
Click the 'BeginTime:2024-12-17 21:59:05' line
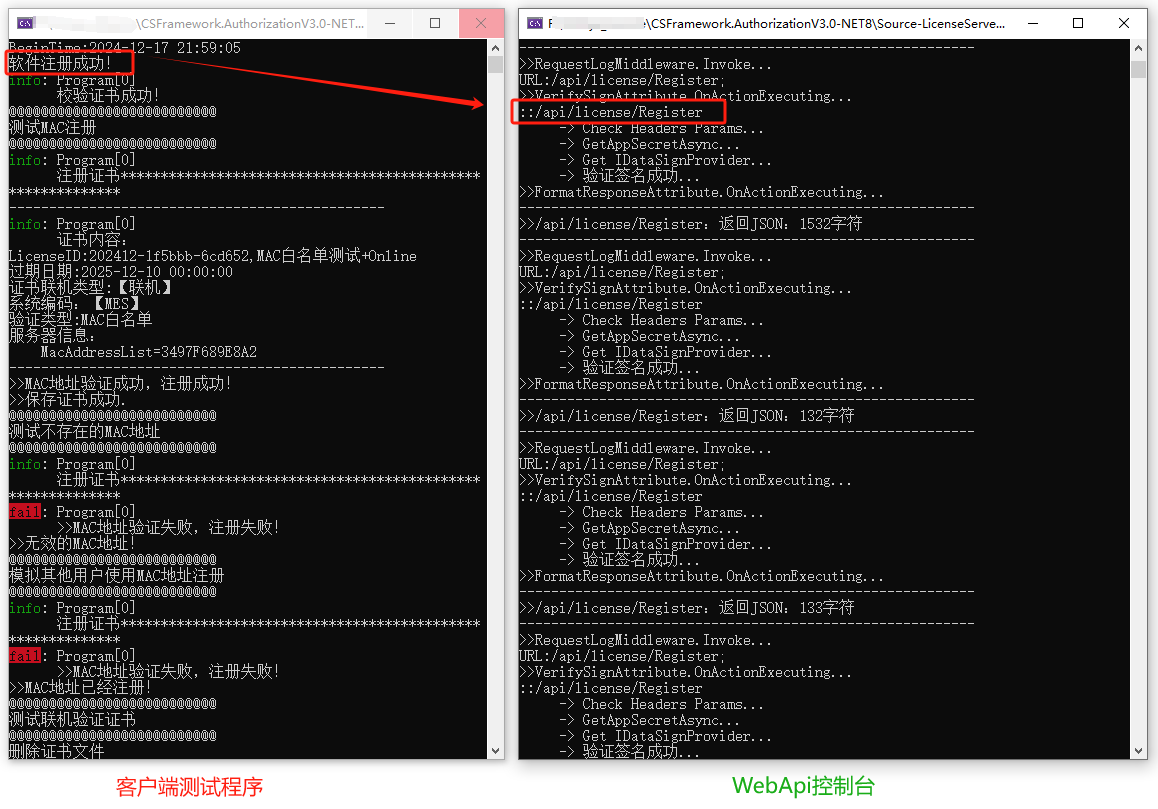point(125,48)
